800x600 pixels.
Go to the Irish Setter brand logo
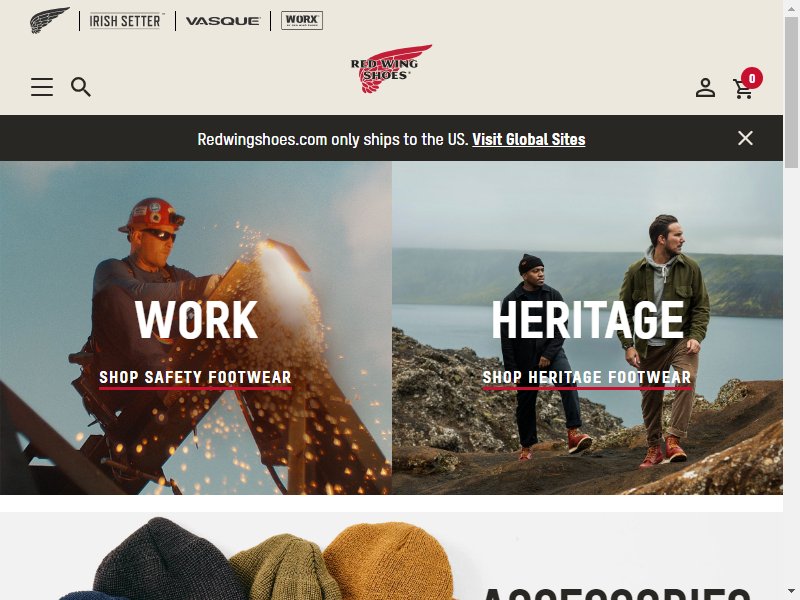(127, 21)
